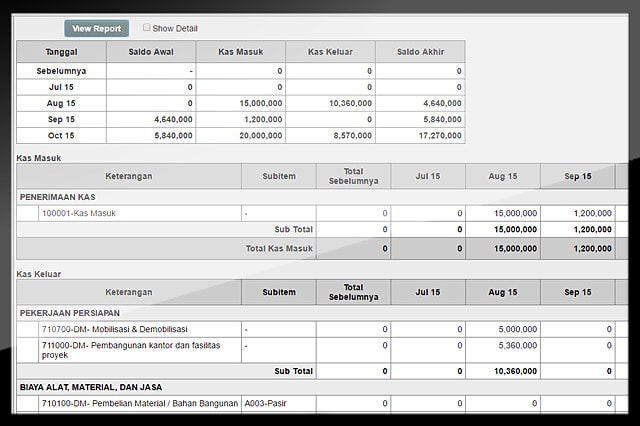
Task: Open 710700-DM- Mobilisasi & Demobilisasi entry
Action: [x=115, y=329]
